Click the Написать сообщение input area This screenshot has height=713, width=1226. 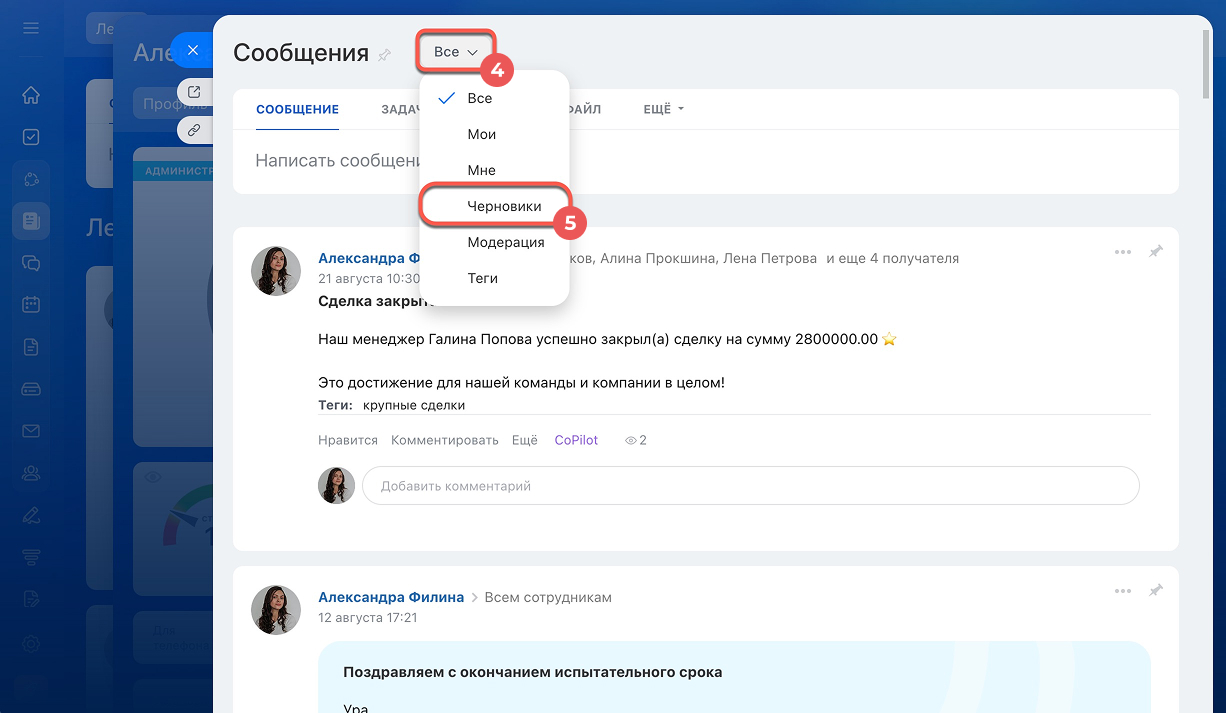(705, 161)
